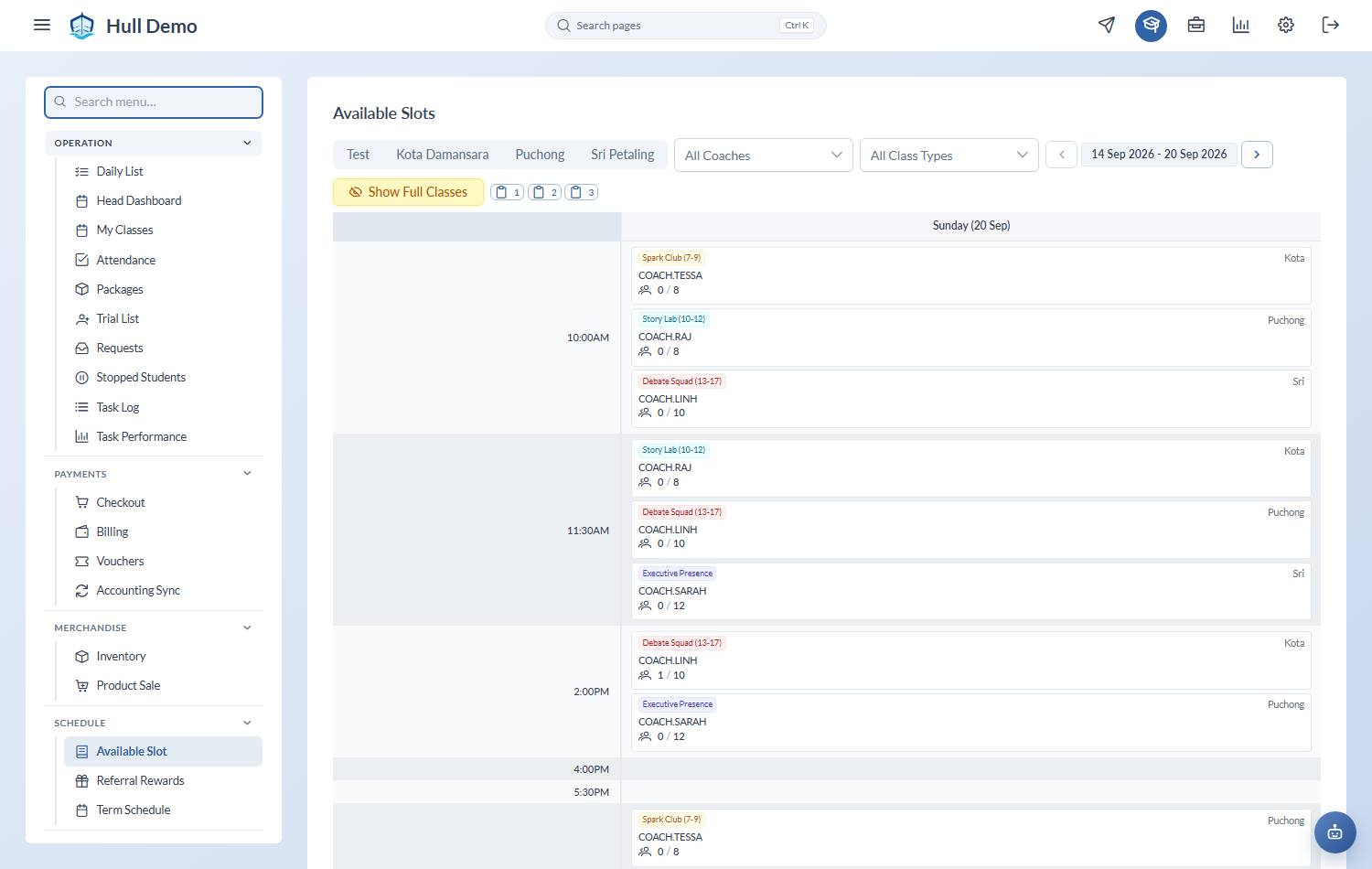Image resolution: width=1372 pixels, height=869 pixels.
Task: Click the clipboard icon numbered 3
Action: pos(582,192)
